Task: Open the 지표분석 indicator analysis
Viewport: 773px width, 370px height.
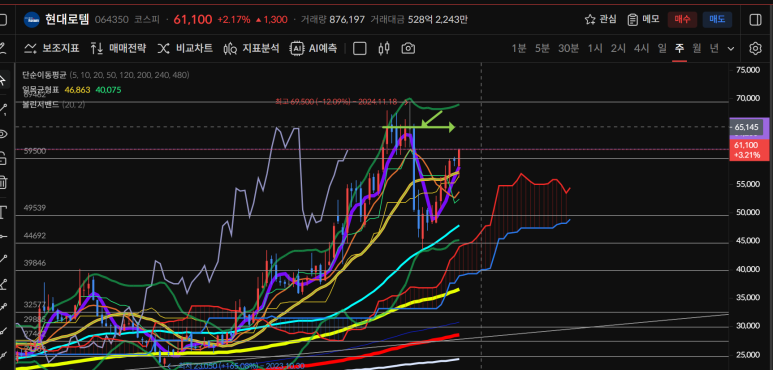Action: 251,48
